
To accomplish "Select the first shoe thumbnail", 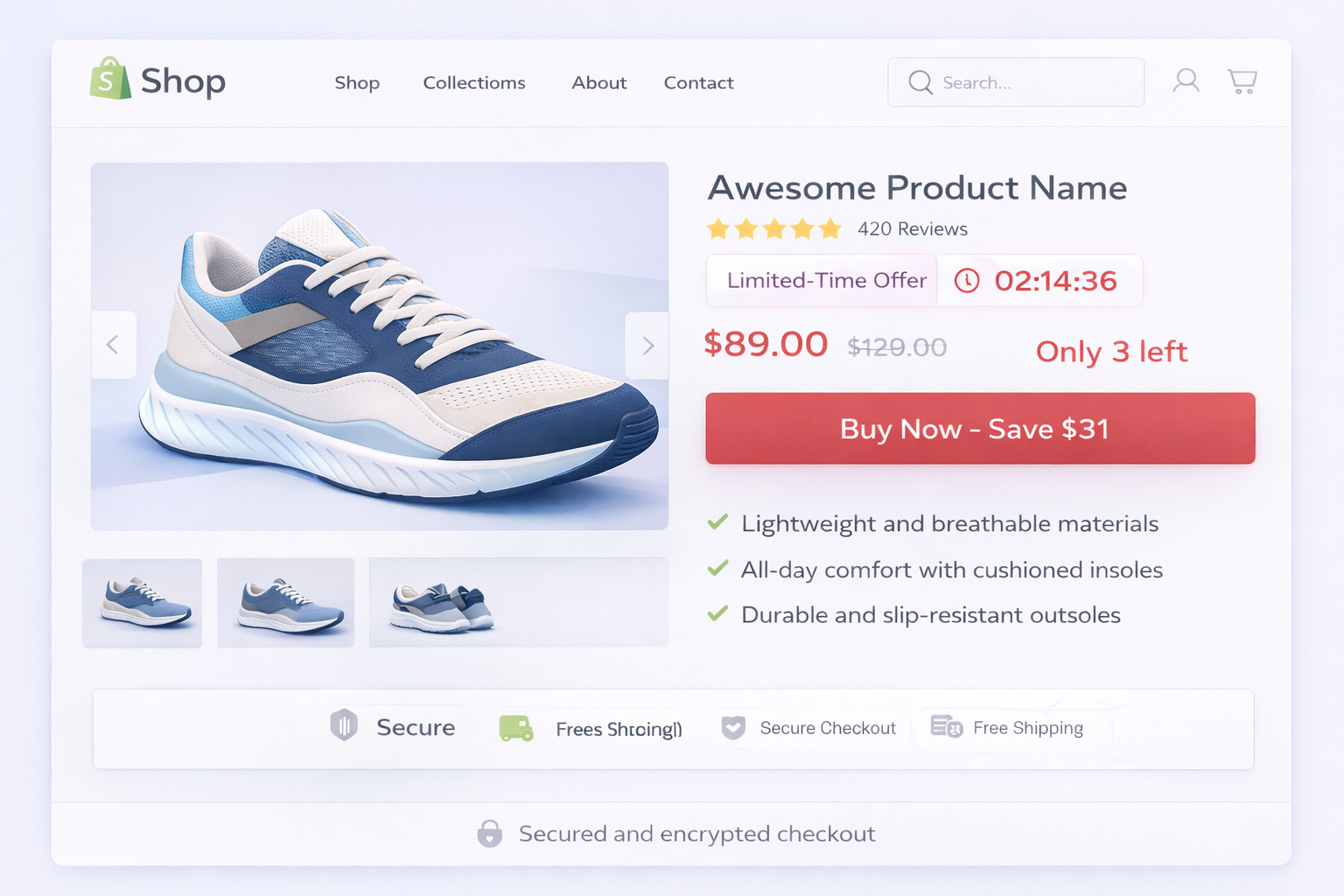I will point(142,603).
